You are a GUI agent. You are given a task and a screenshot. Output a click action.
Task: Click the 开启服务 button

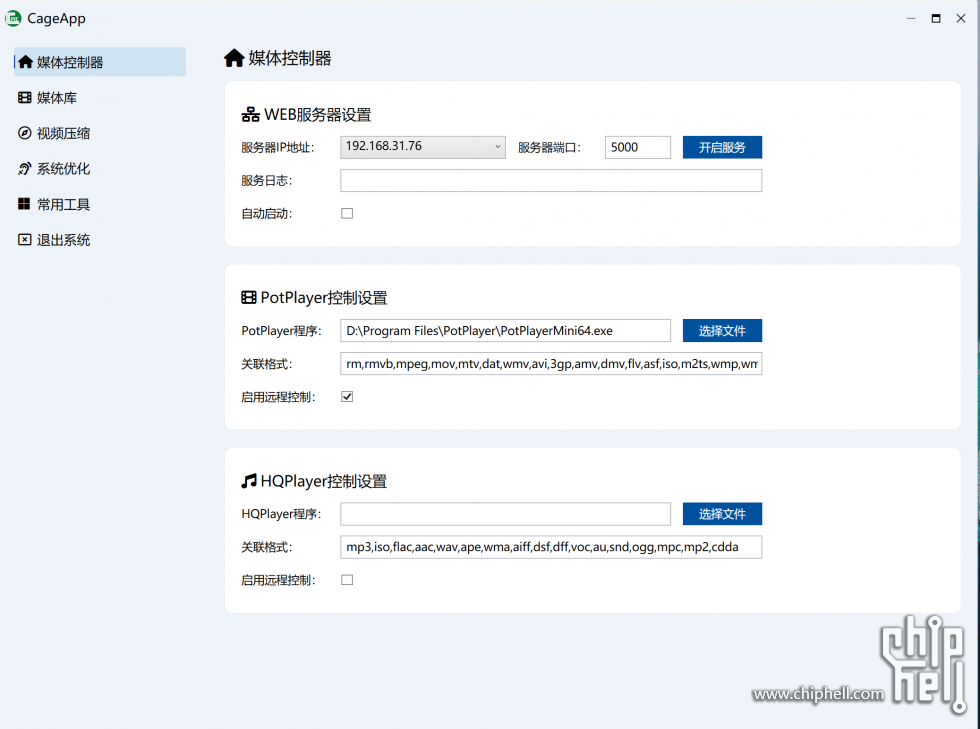tap(722, 148)
